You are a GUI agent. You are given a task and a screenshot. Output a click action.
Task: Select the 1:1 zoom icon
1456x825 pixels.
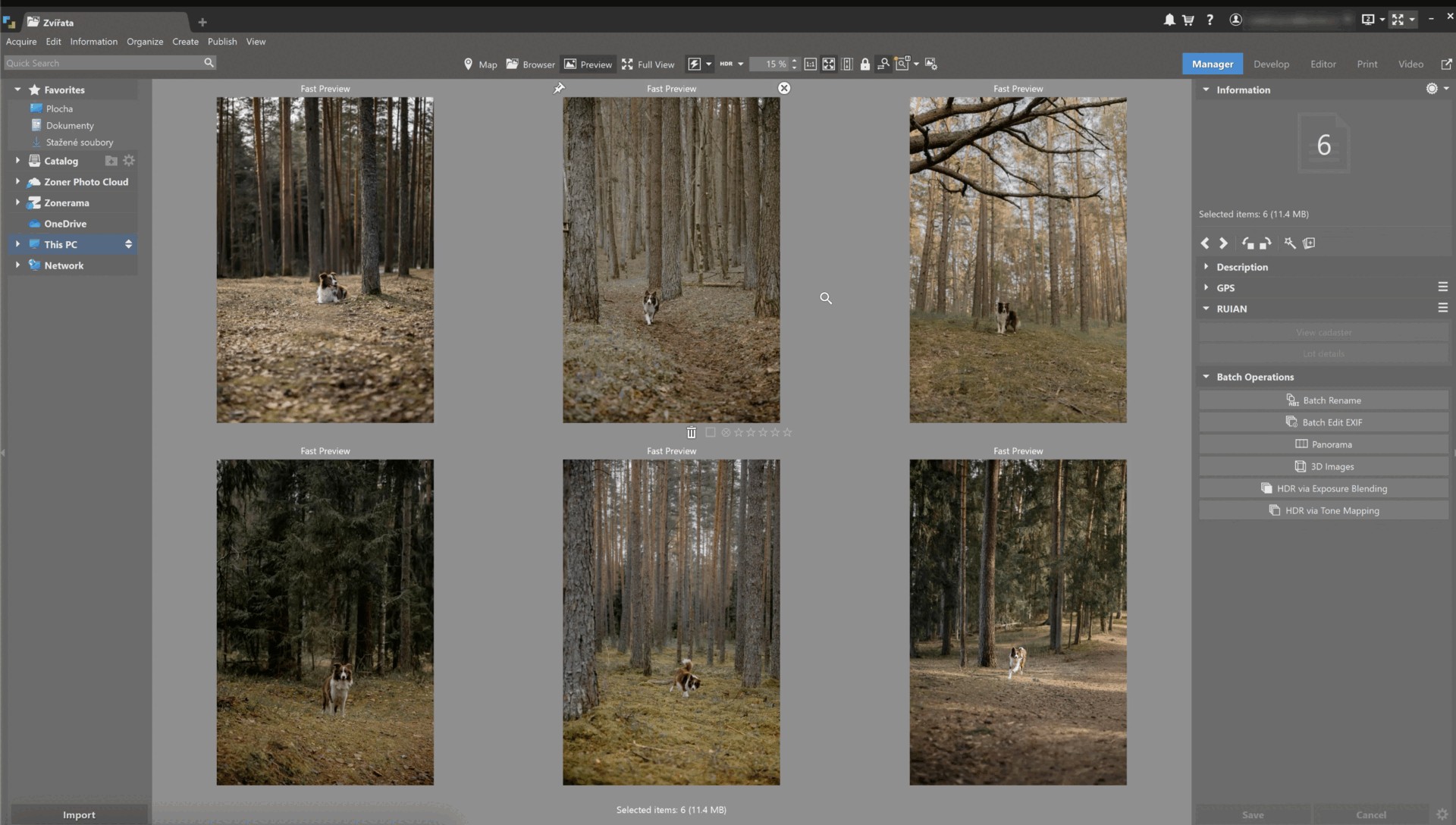811,64
